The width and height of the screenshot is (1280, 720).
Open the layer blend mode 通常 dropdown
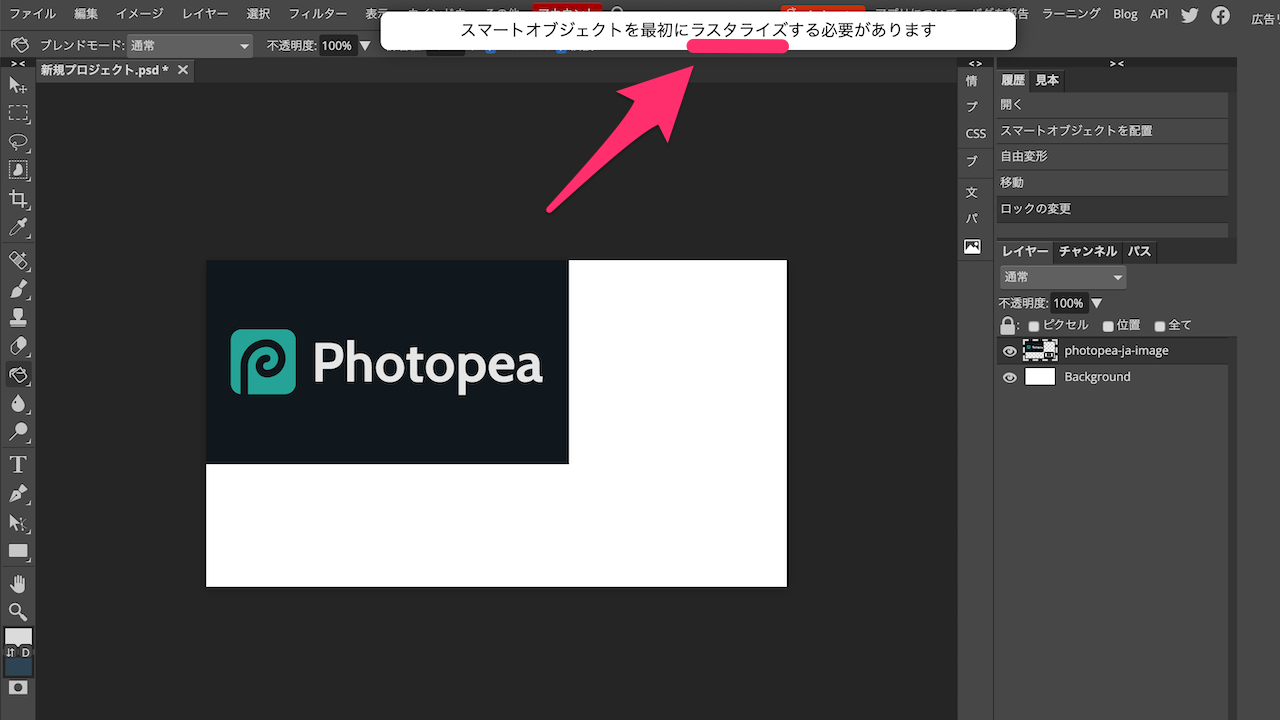(1063, 277)
